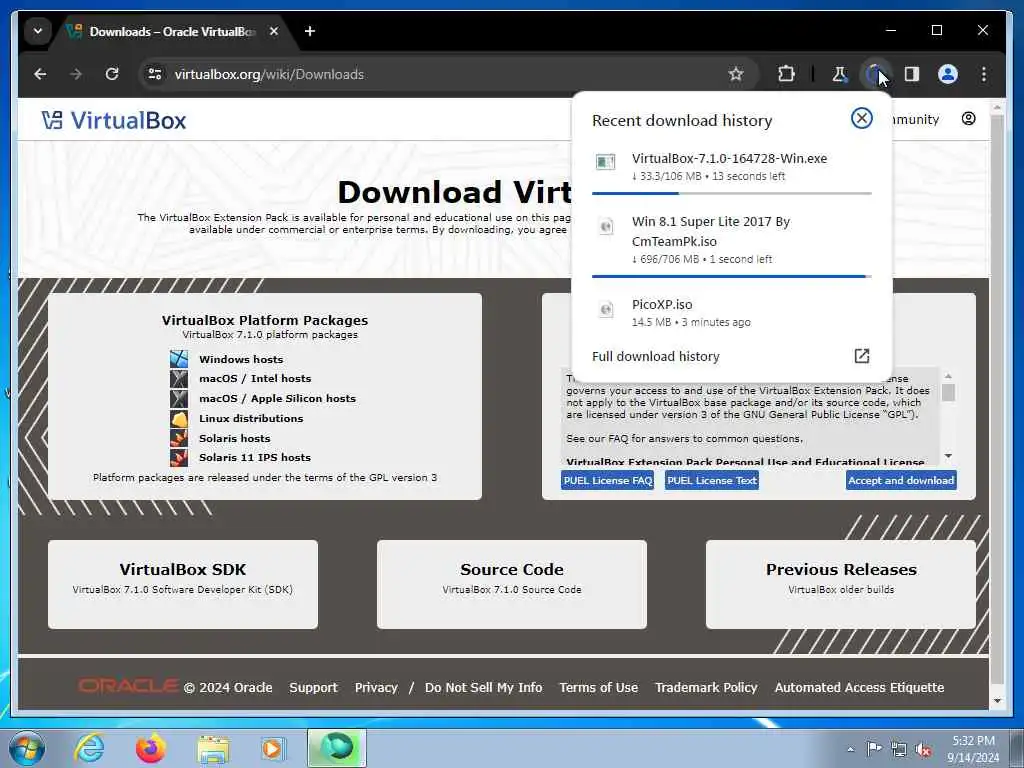
Task: Close the Downloads – Oracle VirtualBox tab
Action: tap(274, 31)
